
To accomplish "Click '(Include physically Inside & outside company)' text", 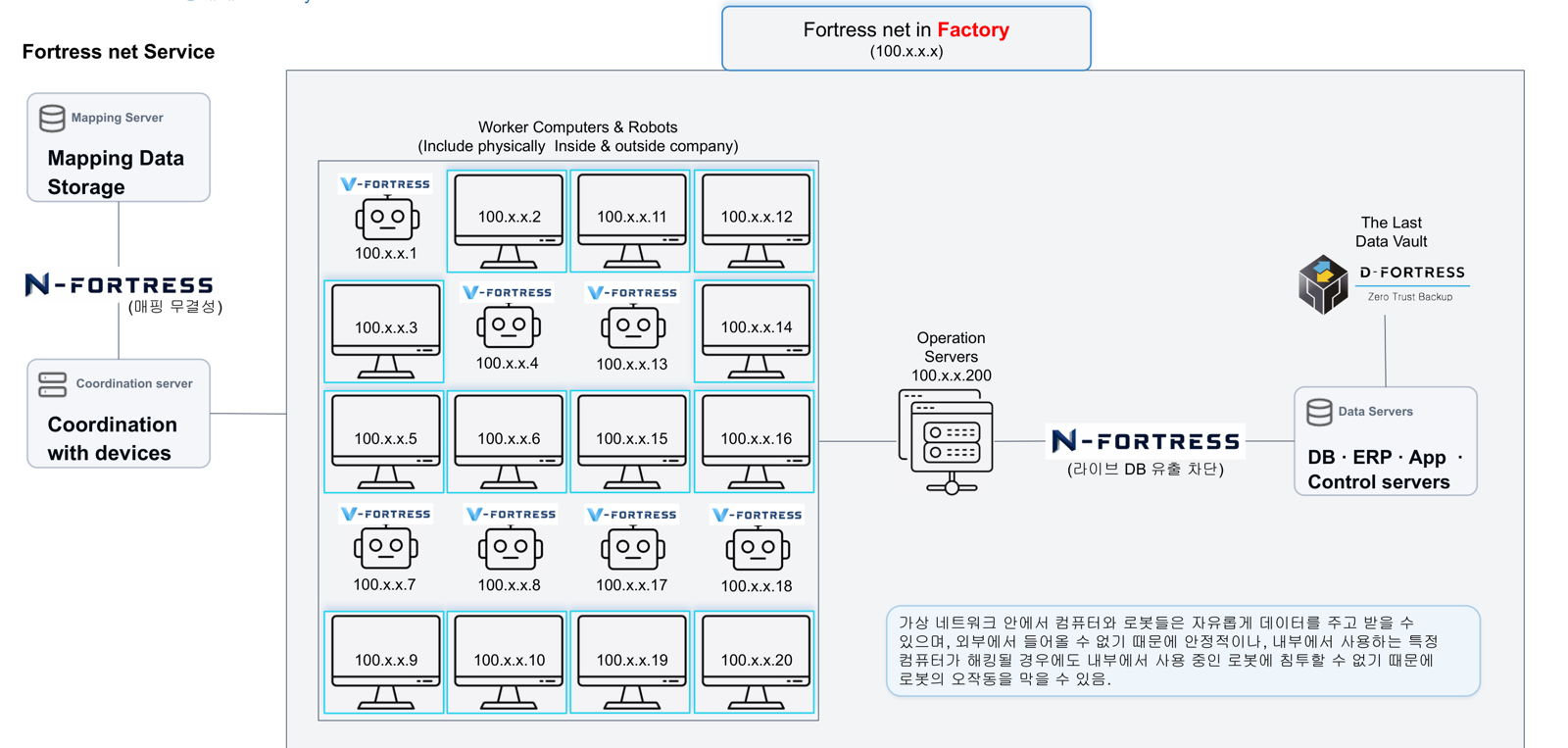I will (x=578, y=146).
